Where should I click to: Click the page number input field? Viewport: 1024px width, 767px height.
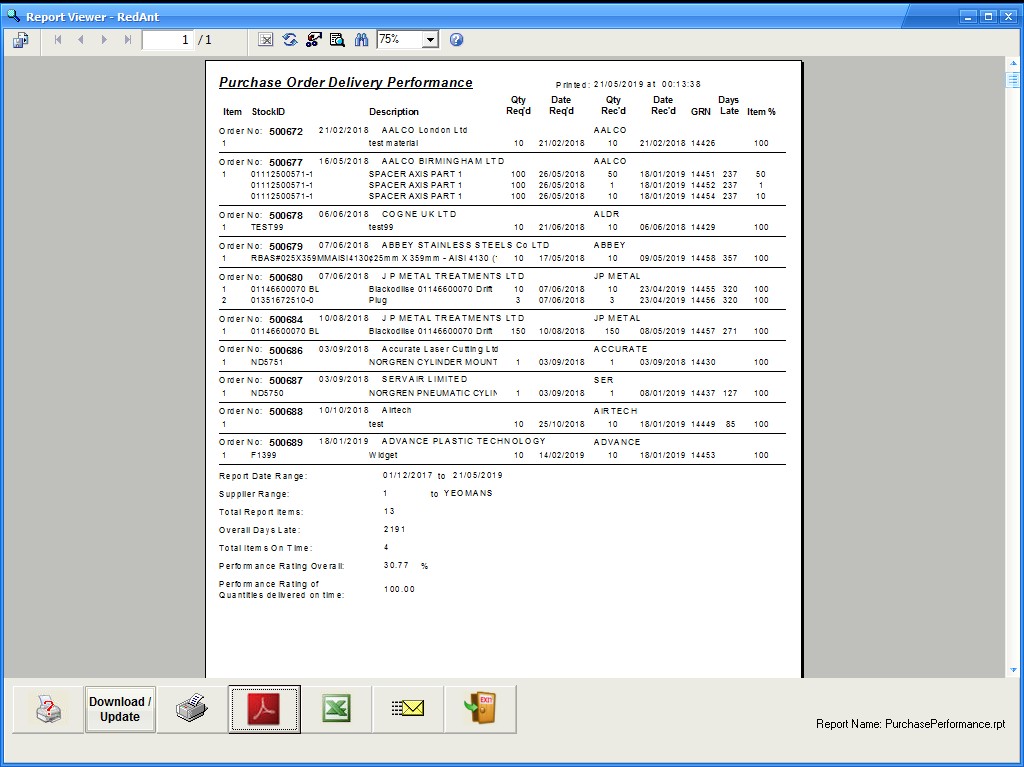point(166,40)
